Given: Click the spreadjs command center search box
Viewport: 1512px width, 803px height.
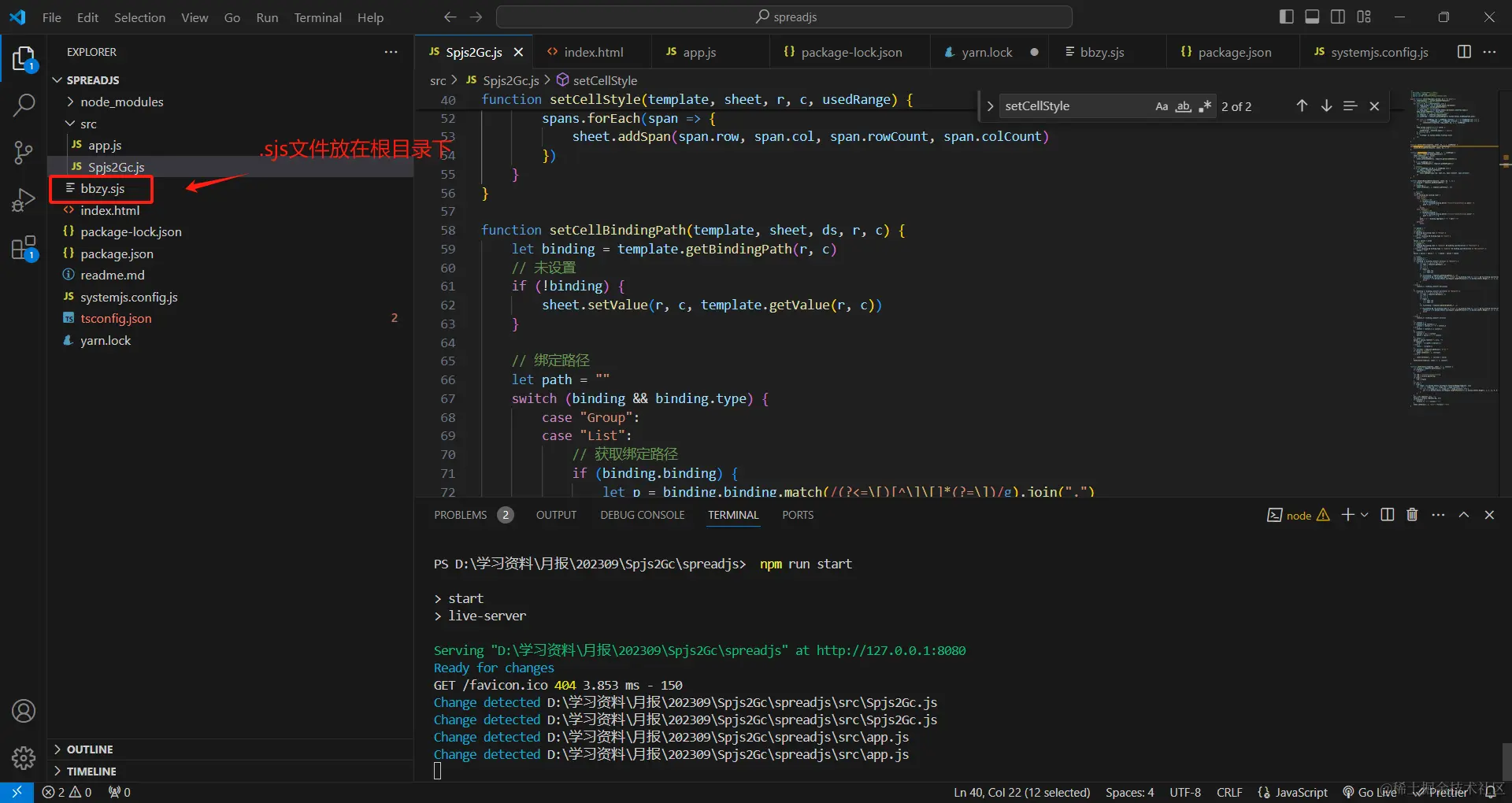Looking at the screenshot, I should [x=784, y=17].
